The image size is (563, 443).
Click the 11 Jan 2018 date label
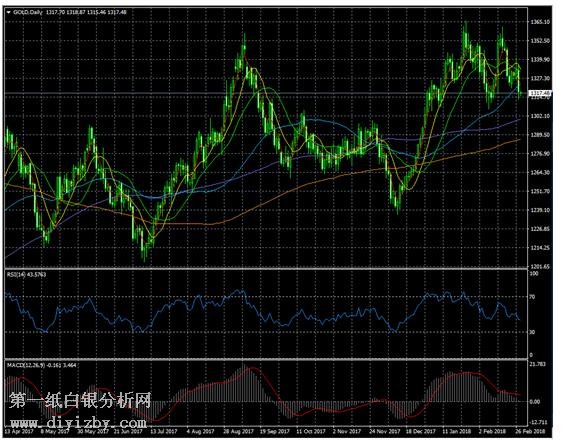(456, 431)
